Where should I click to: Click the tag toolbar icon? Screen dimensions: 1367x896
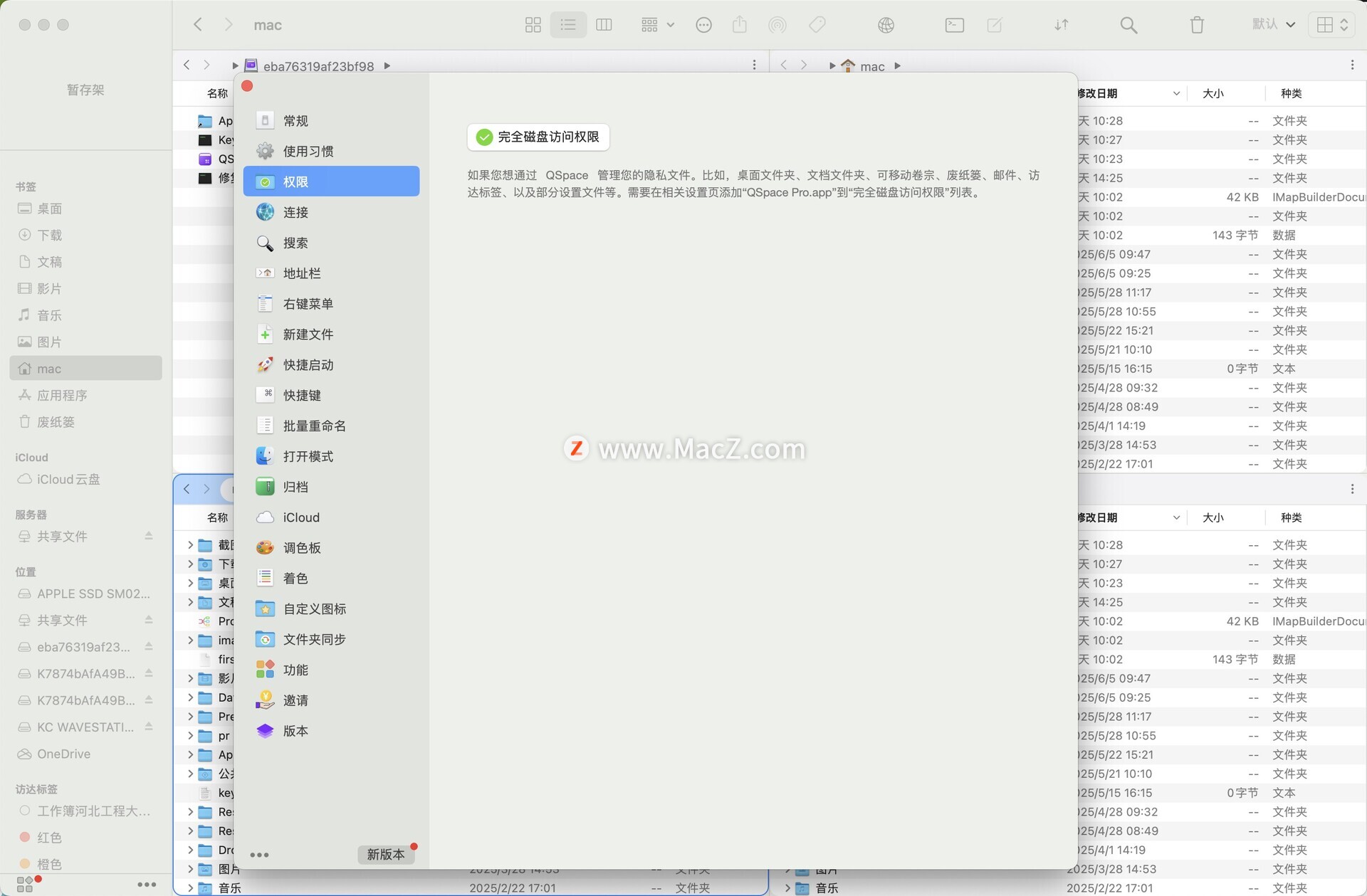[x=817, y=25]
